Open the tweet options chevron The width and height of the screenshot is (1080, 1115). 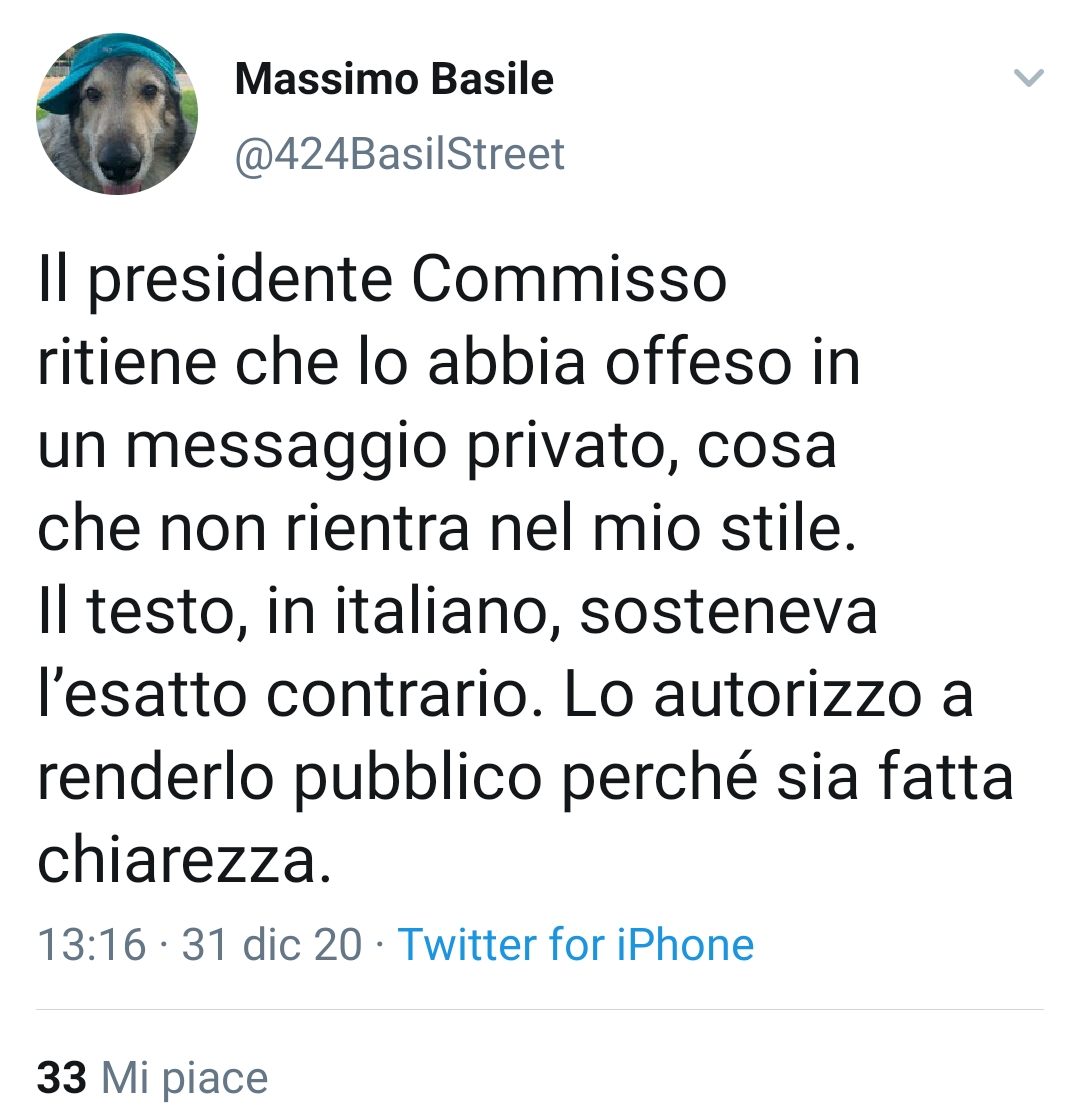(x=1028, y=80)
